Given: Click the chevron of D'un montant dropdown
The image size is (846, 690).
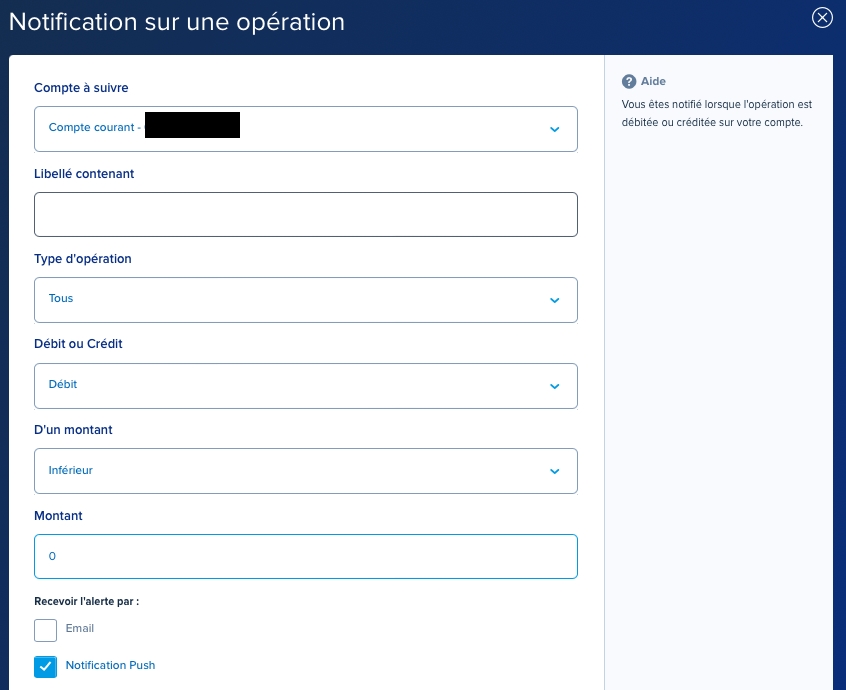Looking at the screenshot, I should click(x=555, y=471).
